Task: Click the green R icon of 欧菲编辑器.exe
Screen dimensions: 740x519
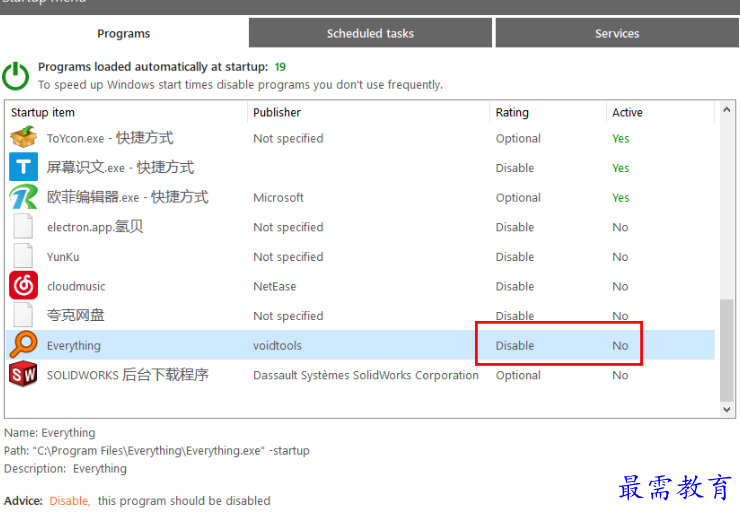Action: click(23, 197)
